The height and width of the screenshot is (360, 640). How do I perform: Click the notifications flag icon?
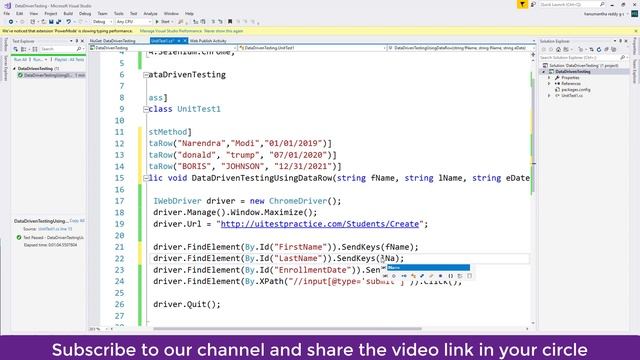[522, 4]
